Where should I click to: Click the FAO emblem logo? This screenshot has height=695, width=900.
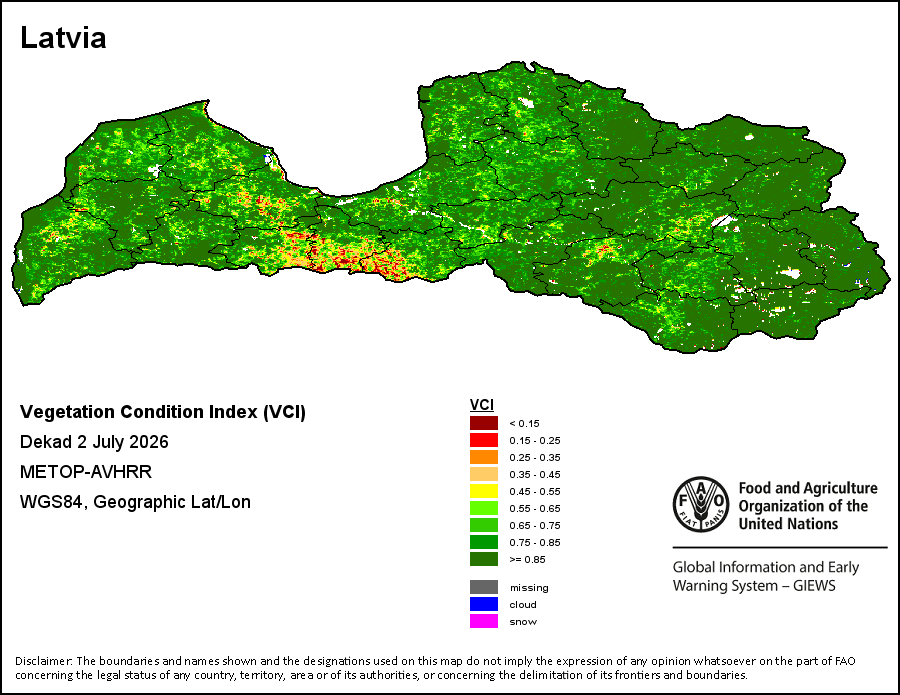click(701, 504)
